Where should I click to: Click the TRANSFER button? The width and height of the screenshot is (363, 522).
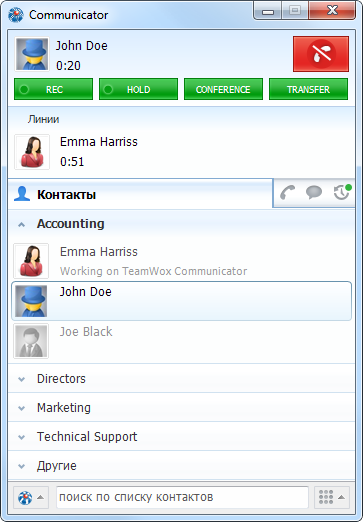(308, 89)
